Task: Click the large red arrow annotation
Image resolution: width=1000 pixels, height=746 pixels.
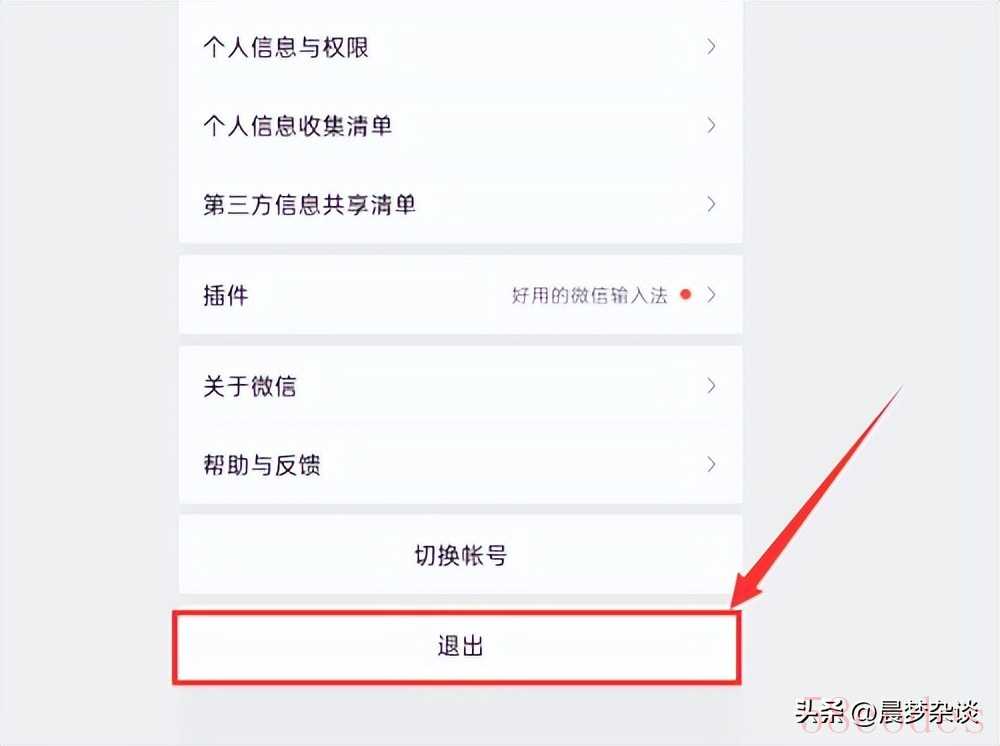Action: [x=816, y=497]
